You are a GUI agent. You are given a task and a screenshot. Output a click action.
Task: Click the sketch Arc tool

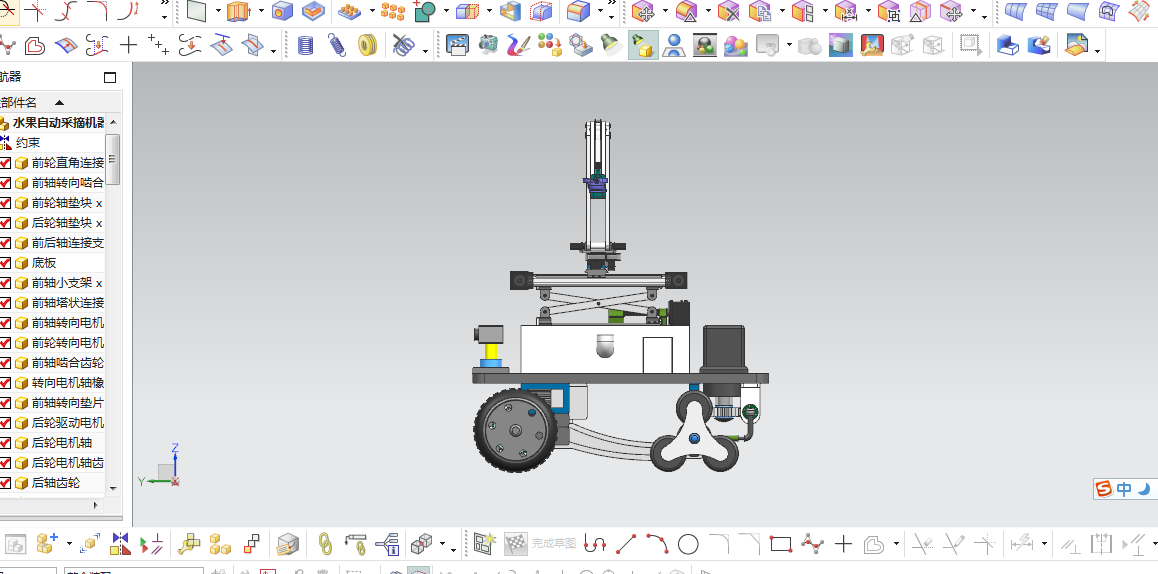tap(657, 545)
